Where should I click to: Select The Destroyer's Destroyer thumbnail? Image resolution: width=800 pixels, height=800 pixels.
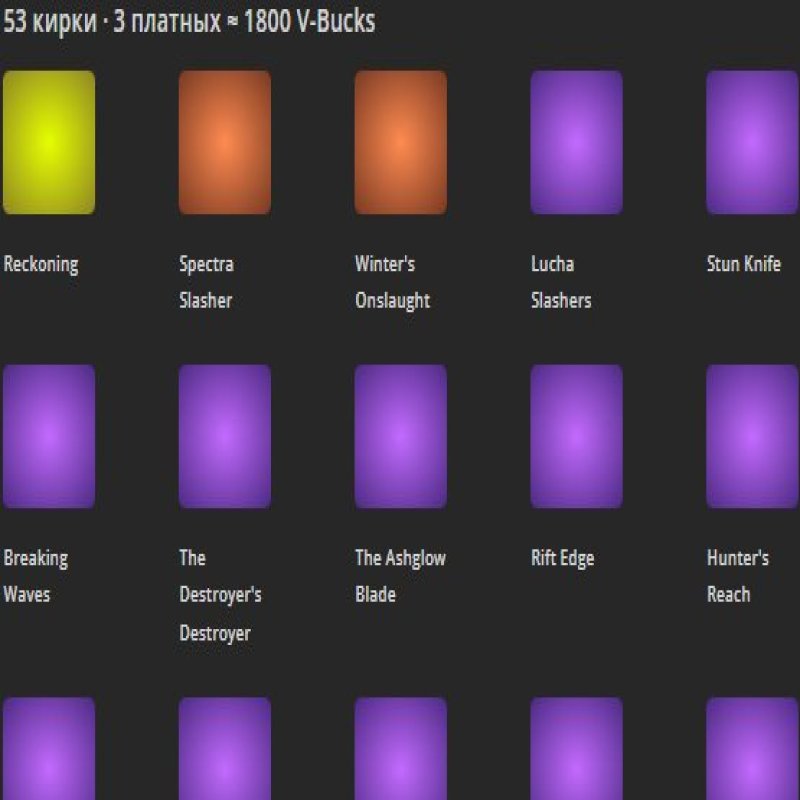click(x=224, y=434)
